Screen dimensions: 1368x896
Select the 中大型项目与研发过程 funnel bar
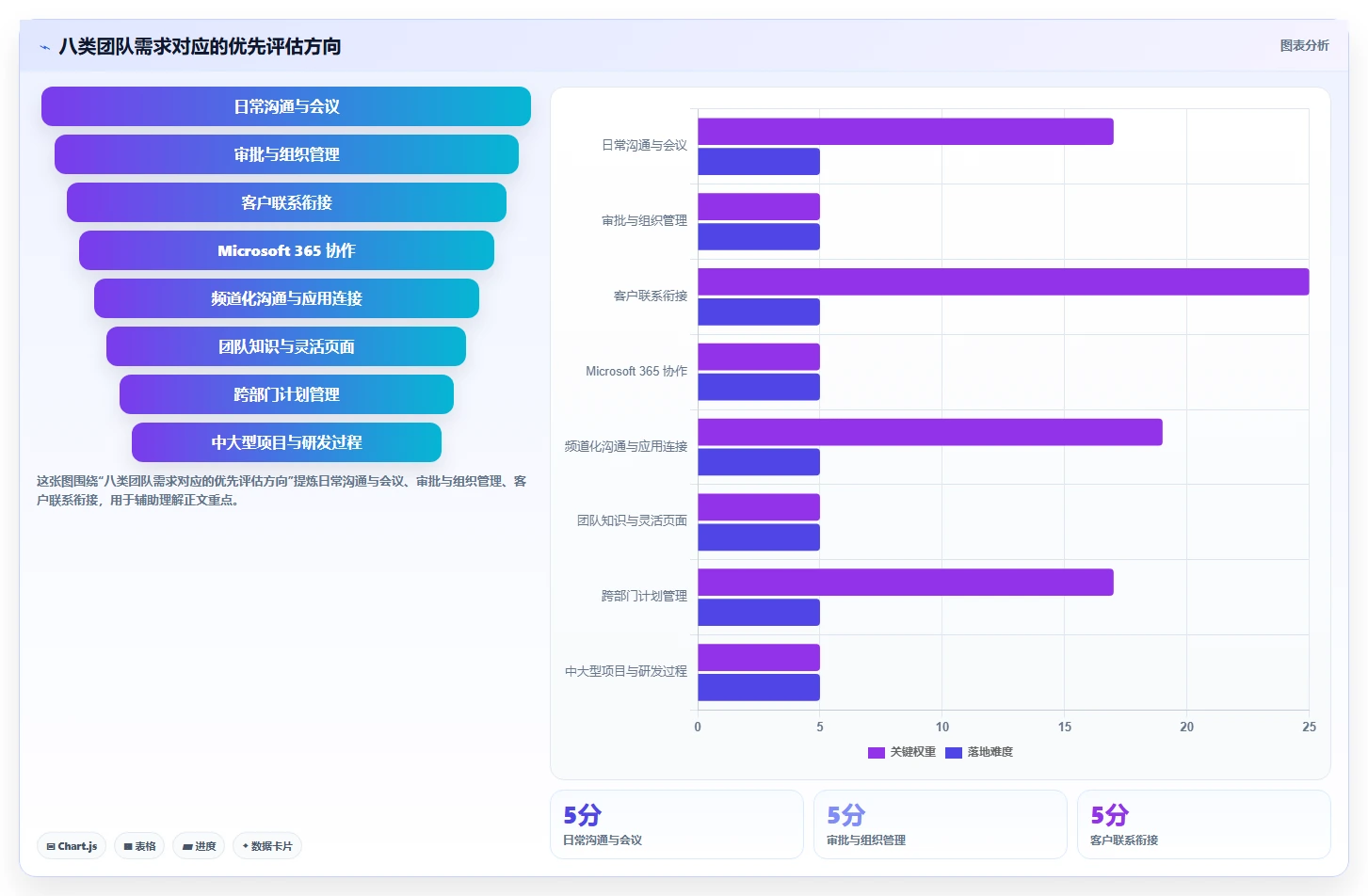286,442
